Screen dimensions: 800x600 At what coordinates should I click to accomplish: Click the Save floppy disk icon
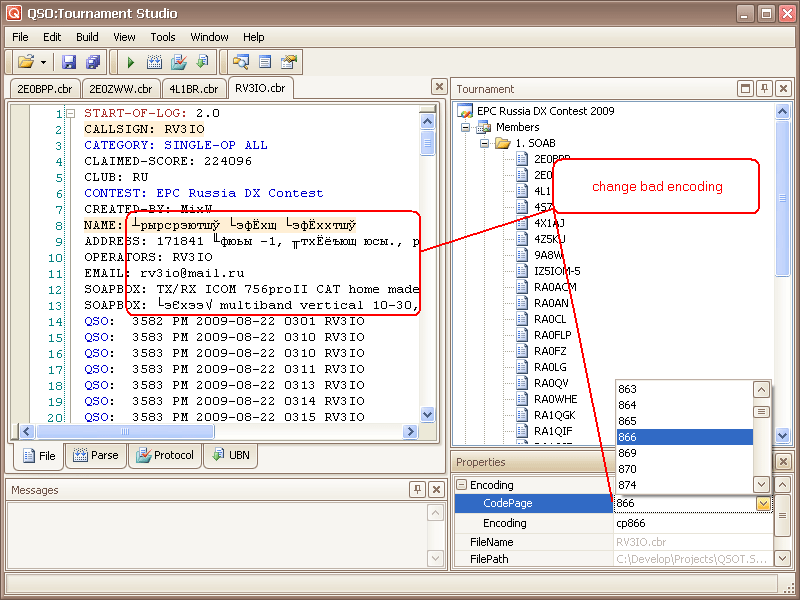point(69,62)
